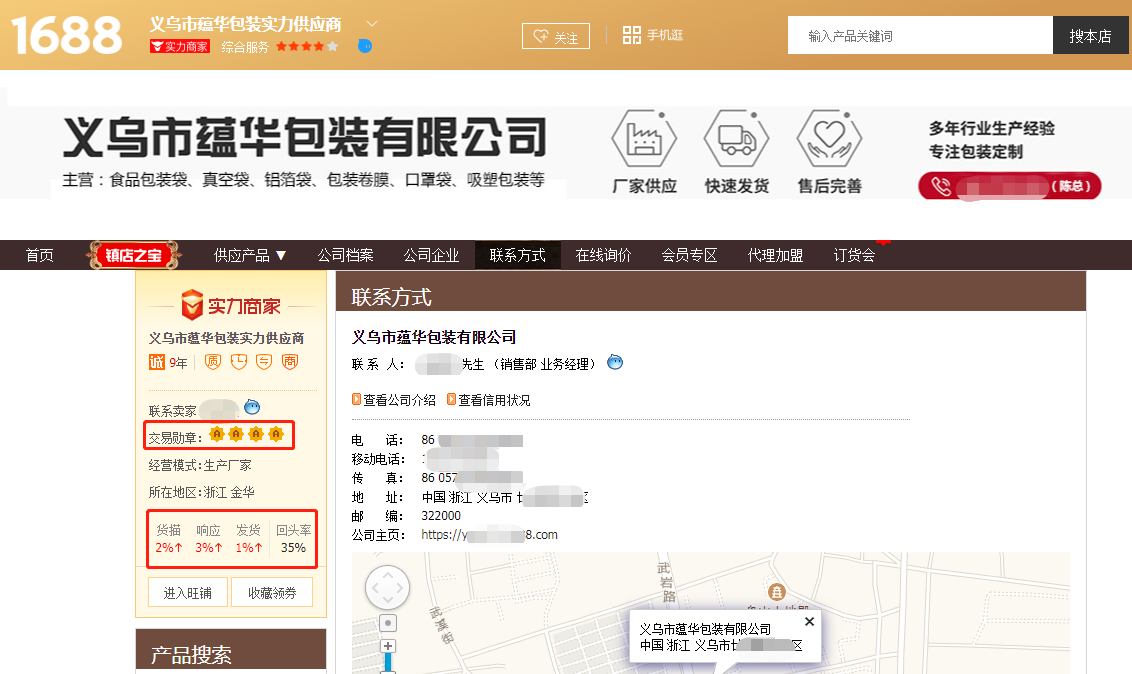Click the 货描 2% statistic
Viewport: 1132px width, 674px height.
169,539
